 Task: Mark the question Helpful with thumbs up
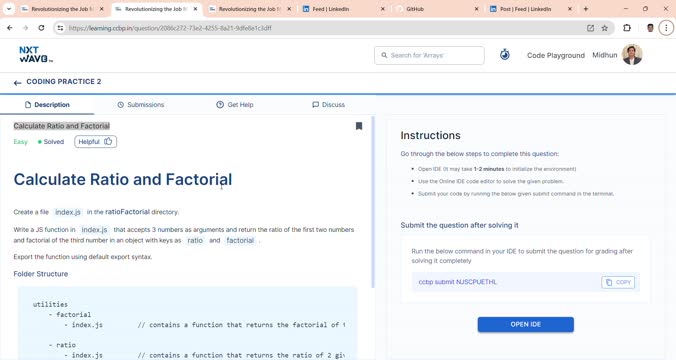(x=95, y=141)
